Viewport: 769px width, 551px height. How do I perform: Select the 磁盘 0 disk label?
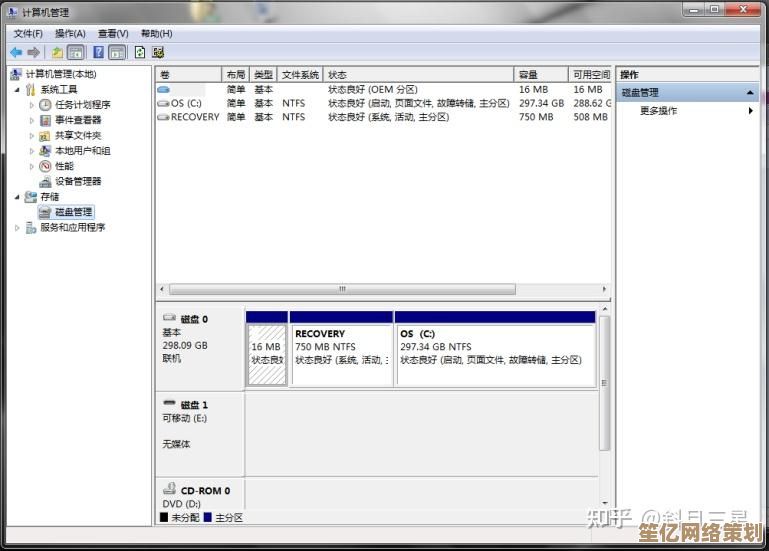click(194, 319)
